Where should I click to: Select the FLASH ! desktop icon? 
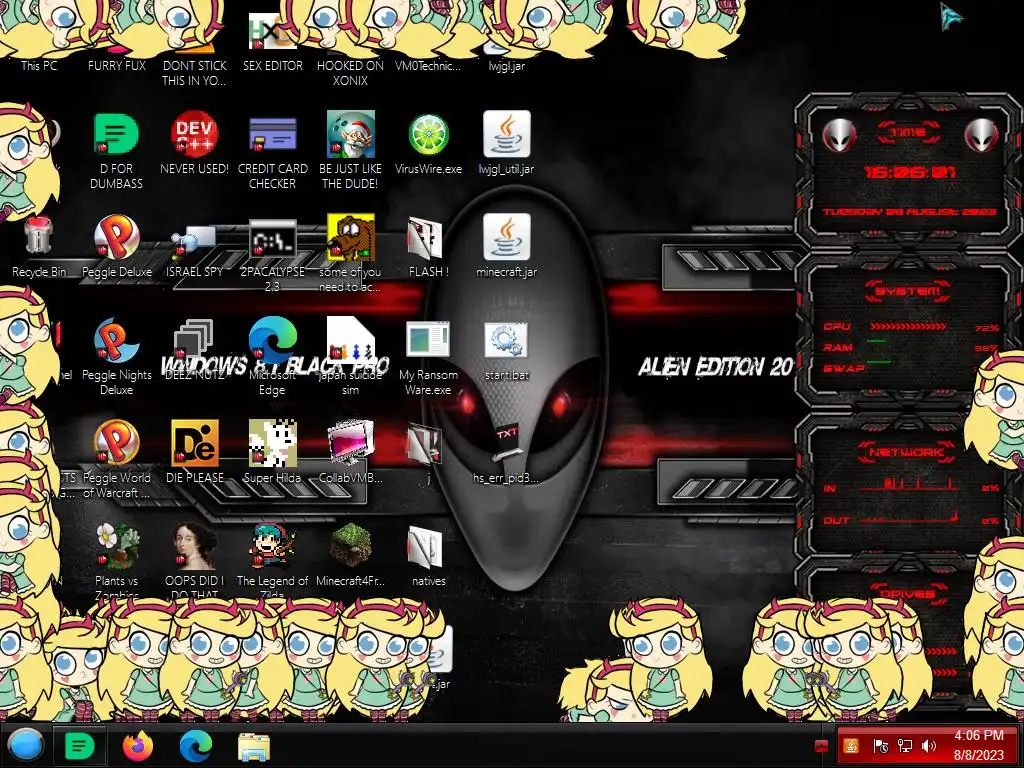pyautogui.click(x=425, y=238)
